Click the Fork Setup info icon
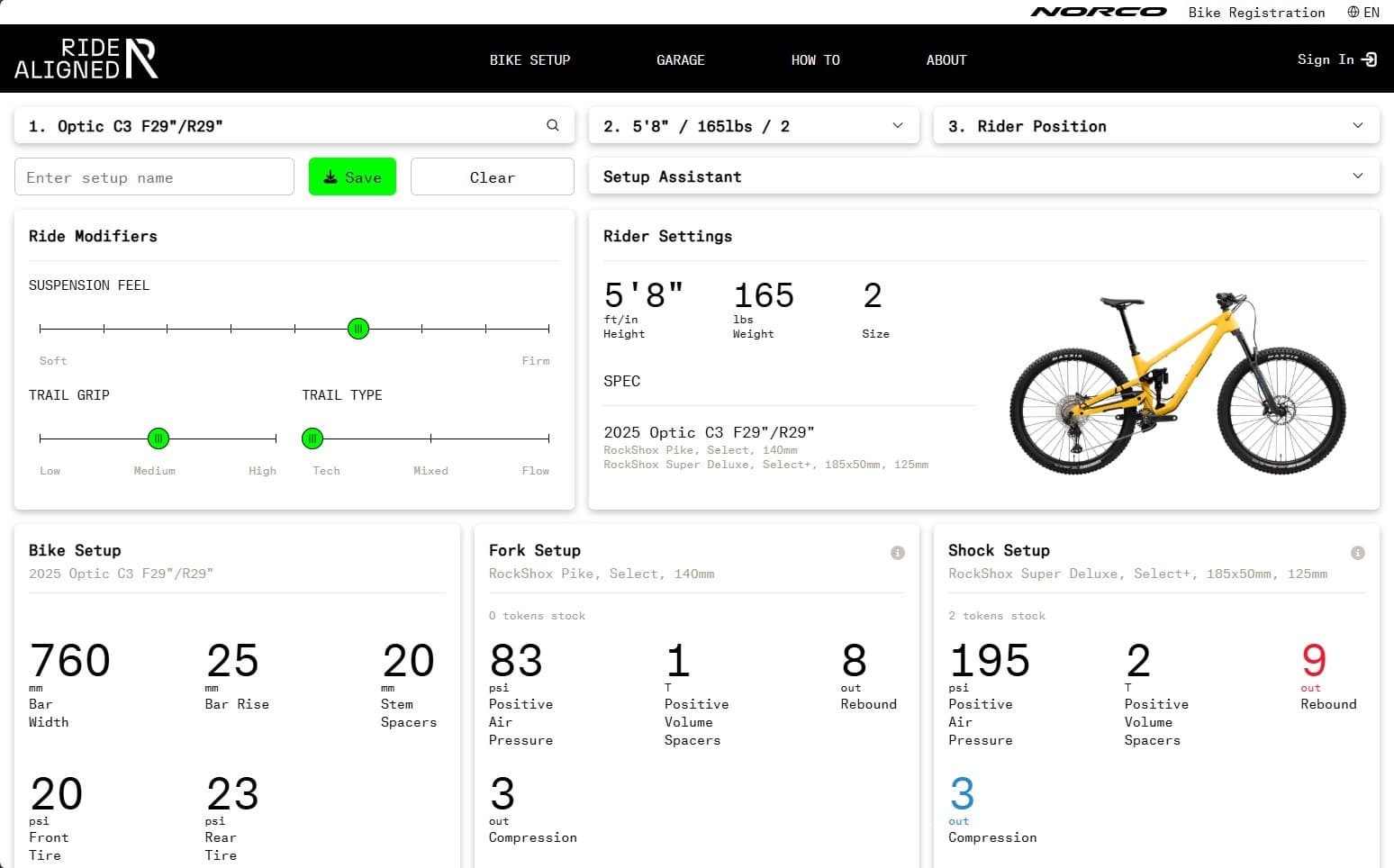 click(x=898, y=553)
